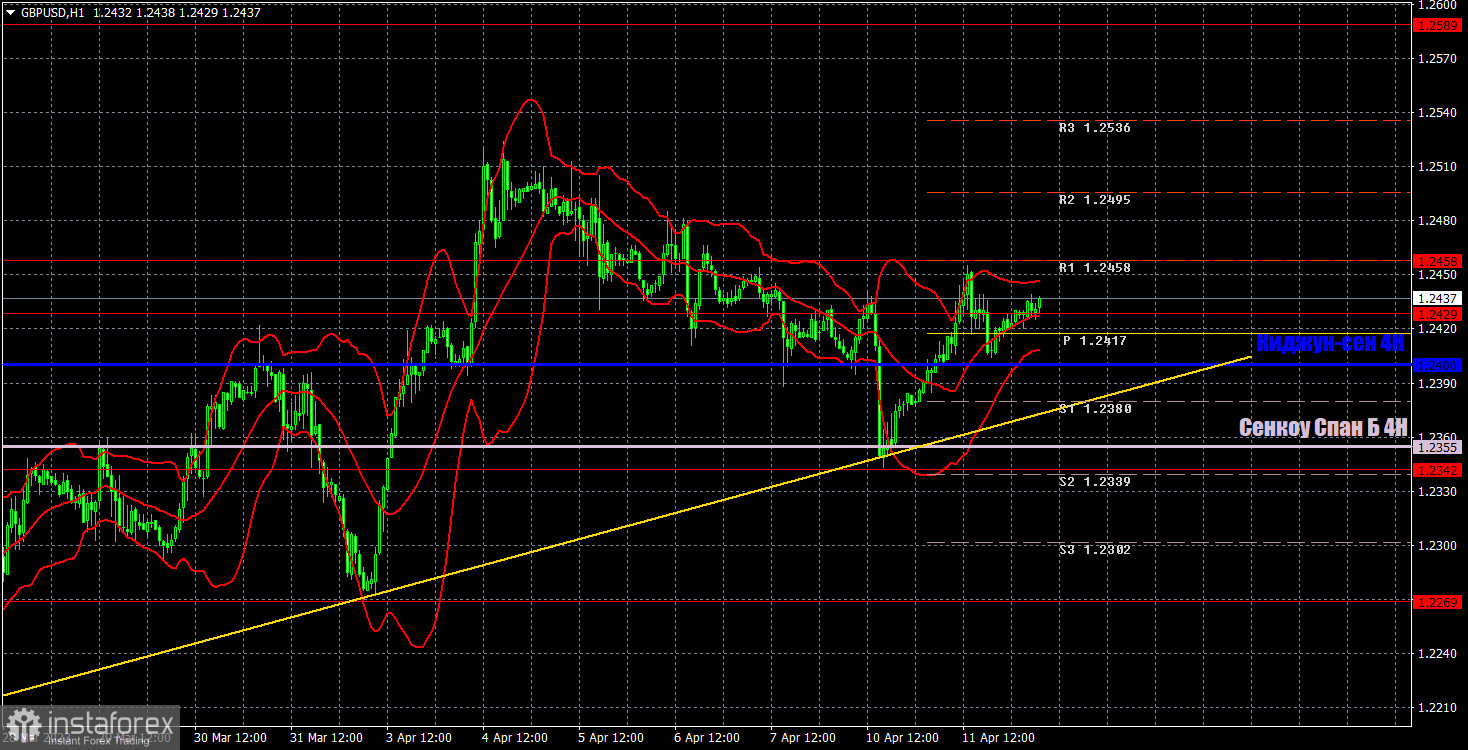The width and height of the screenshot is (1468, 750).
Task: Click the R3 1.2536 pivot label
Action: coord(1094,128)
